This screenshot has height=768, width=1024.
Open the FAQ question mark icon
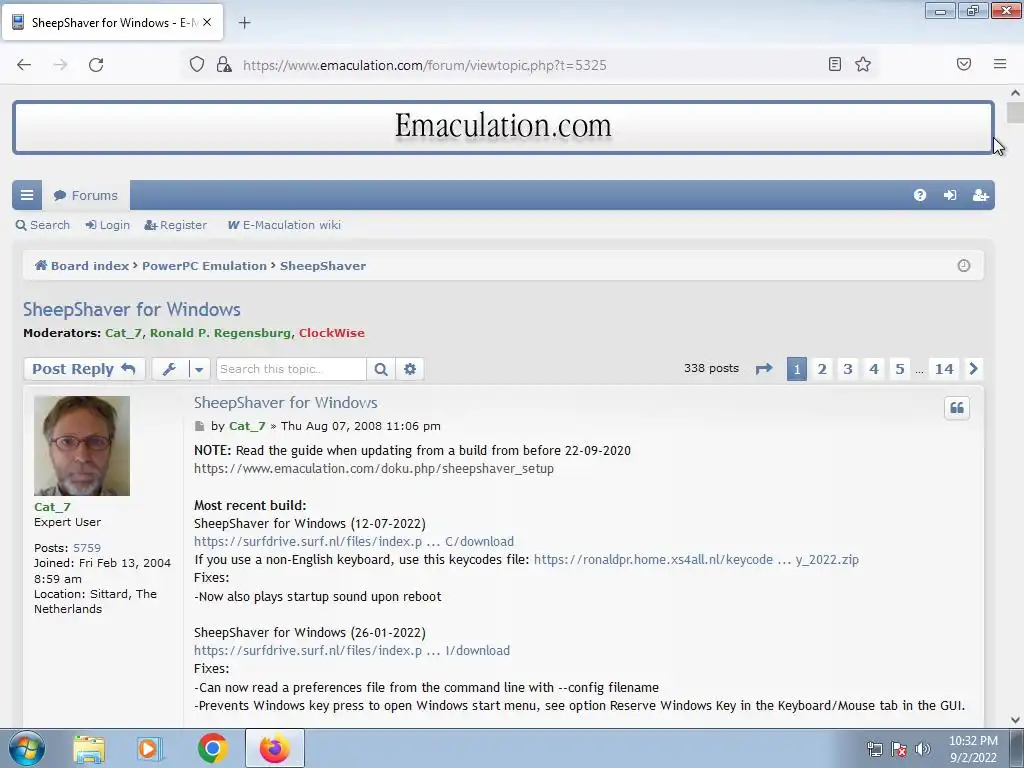coord(920,195)
